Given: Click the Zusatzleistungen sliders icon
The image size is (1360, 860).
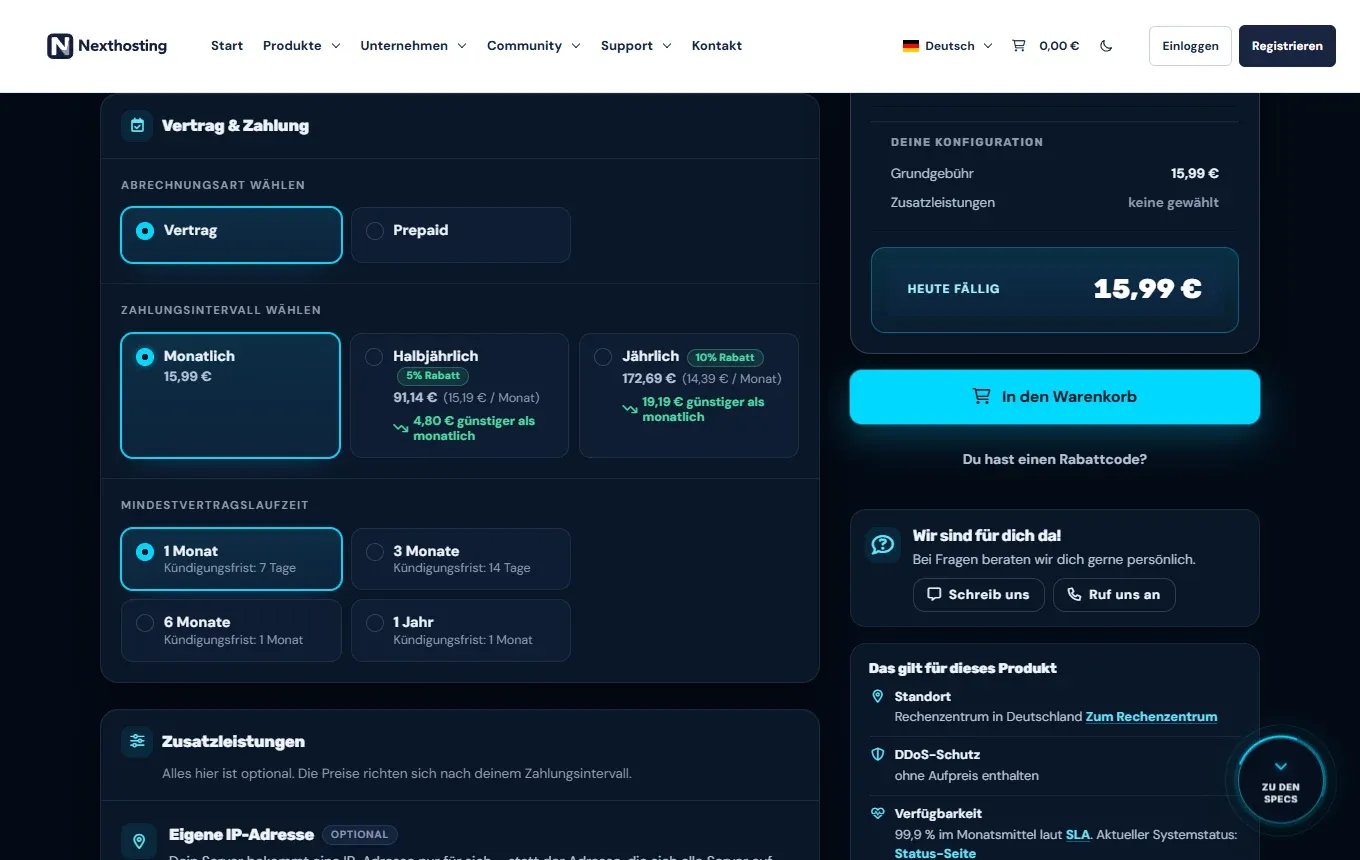Looking at the screenshot, I should pyautogui.click(x=137, y=741).
